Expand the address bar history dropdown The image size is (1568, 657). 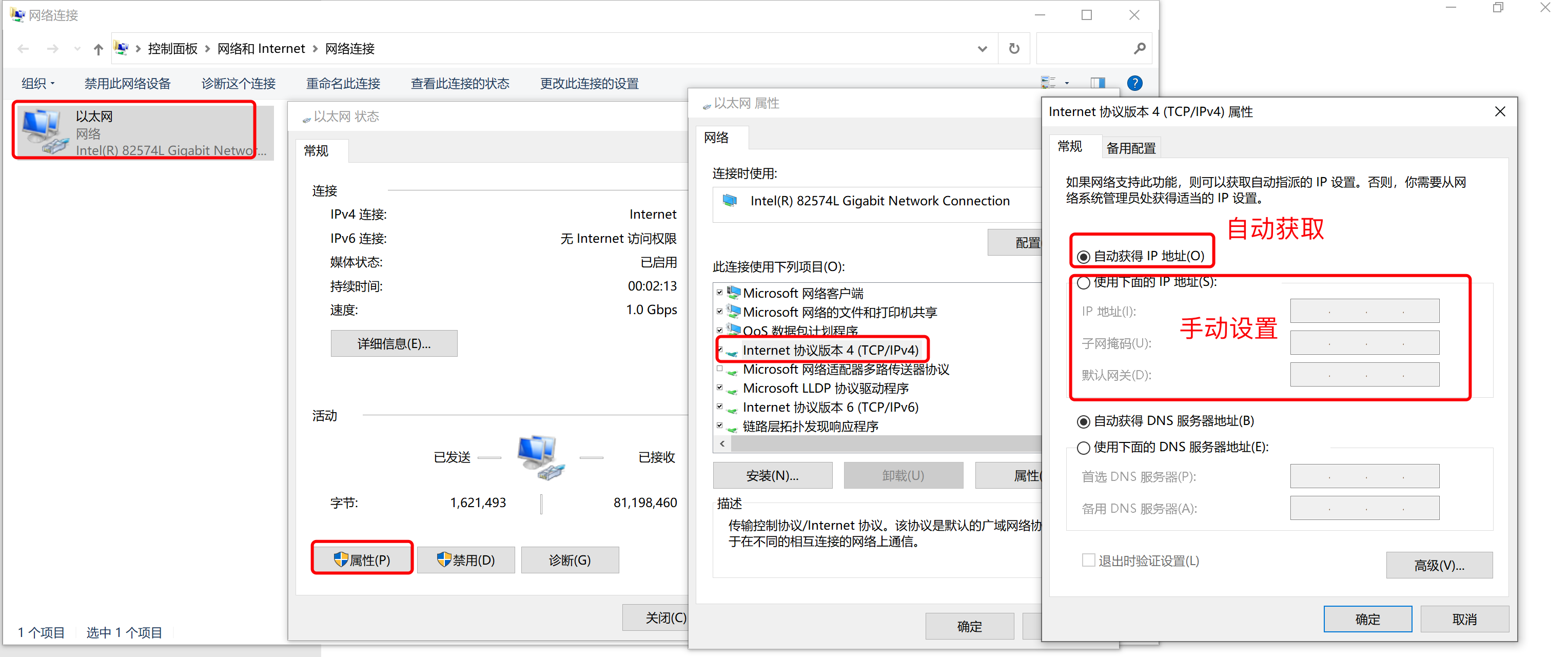pyautogui.click(x=982, y=49)
